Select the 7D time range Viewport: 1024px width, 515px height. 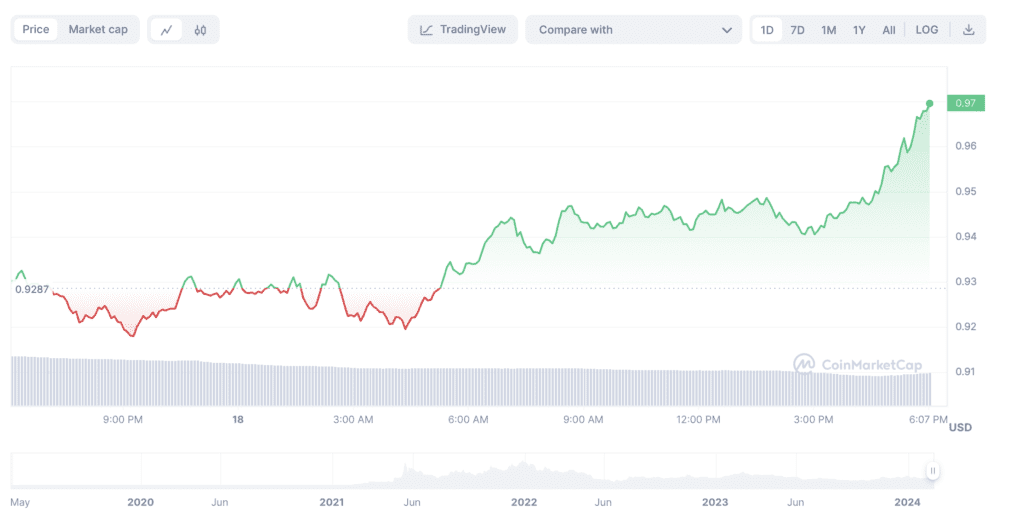click(x=797, y=30)
